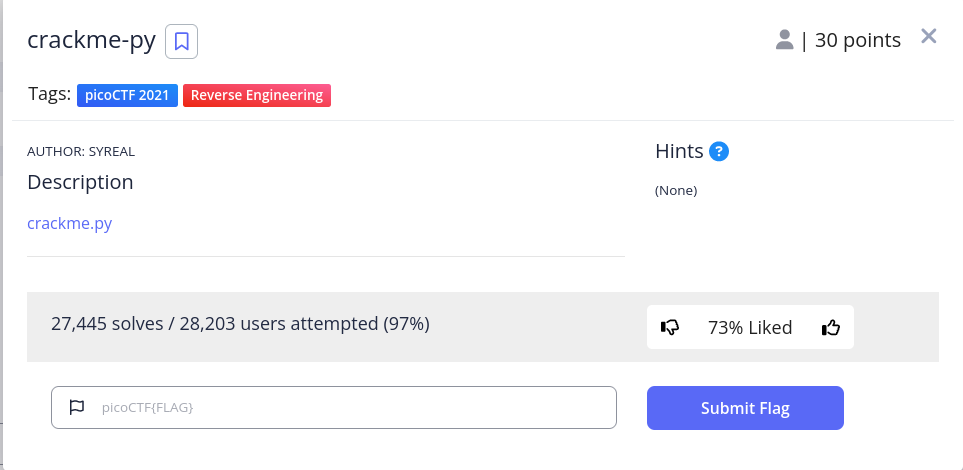Dislike challenge with thumbs down icon

point(669,327)
